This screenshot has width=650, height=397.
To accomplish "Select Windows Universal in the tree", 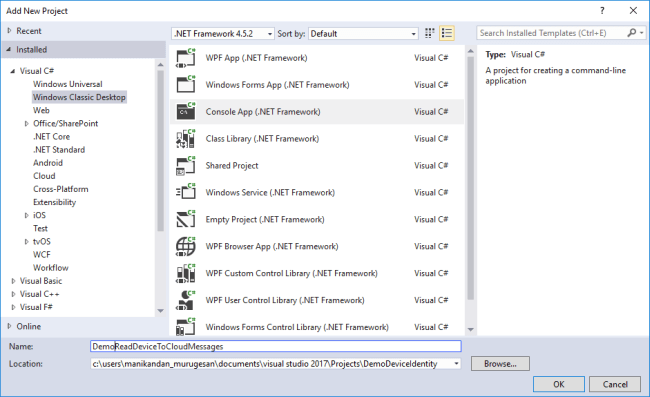I will pyautogui.click(x=68, y=84).
